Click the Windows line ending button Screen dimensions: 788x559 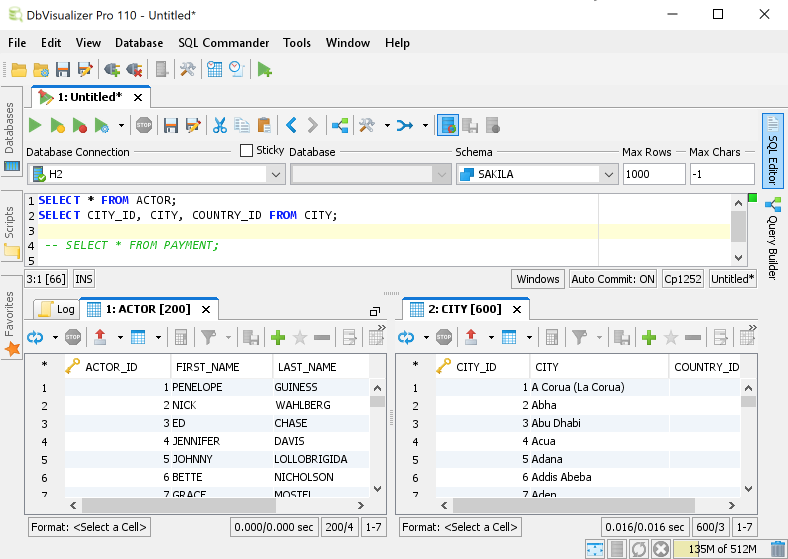click(538, 279)
